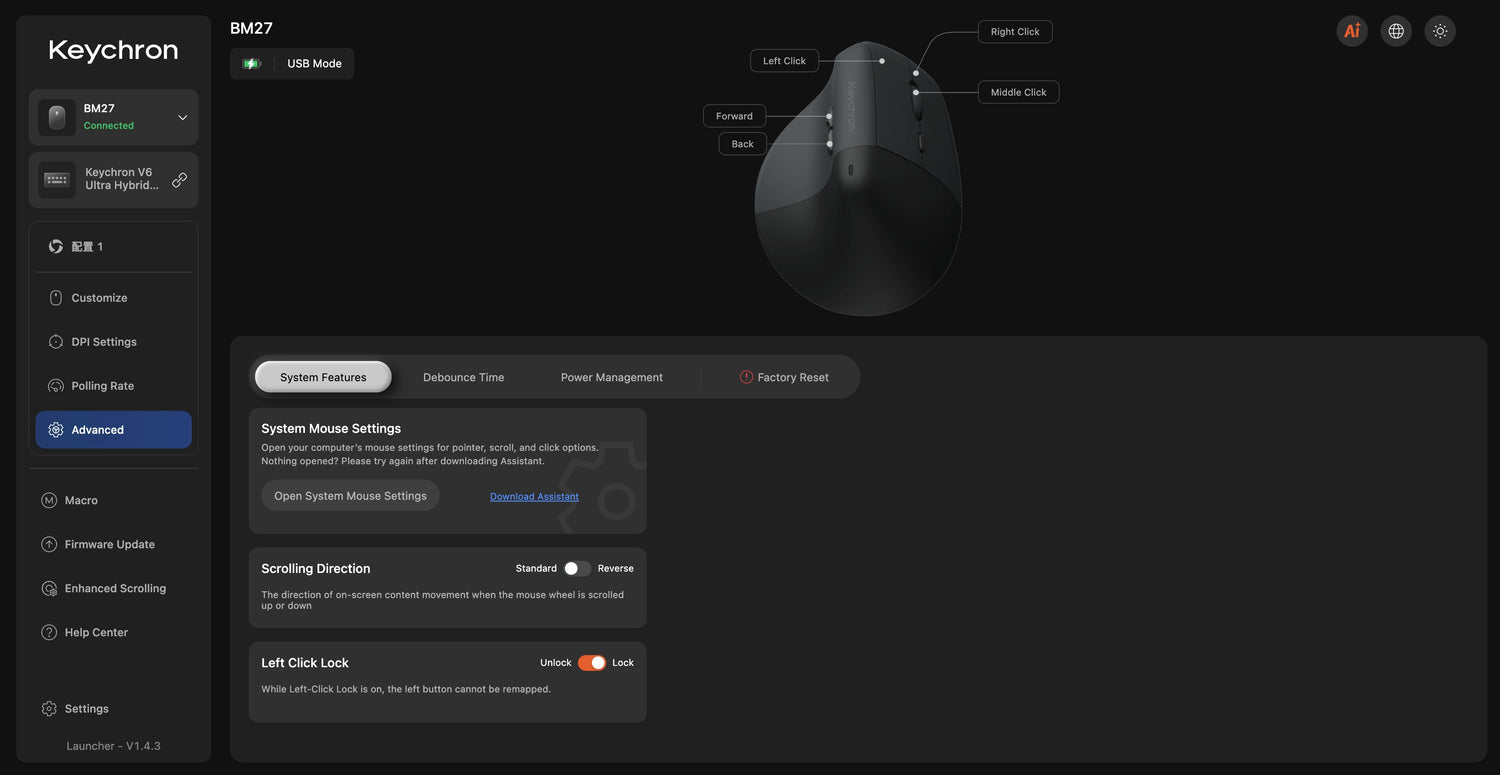Click the Scrolling Direction heading
The image size is (1500, 775).
click(316, 568)
